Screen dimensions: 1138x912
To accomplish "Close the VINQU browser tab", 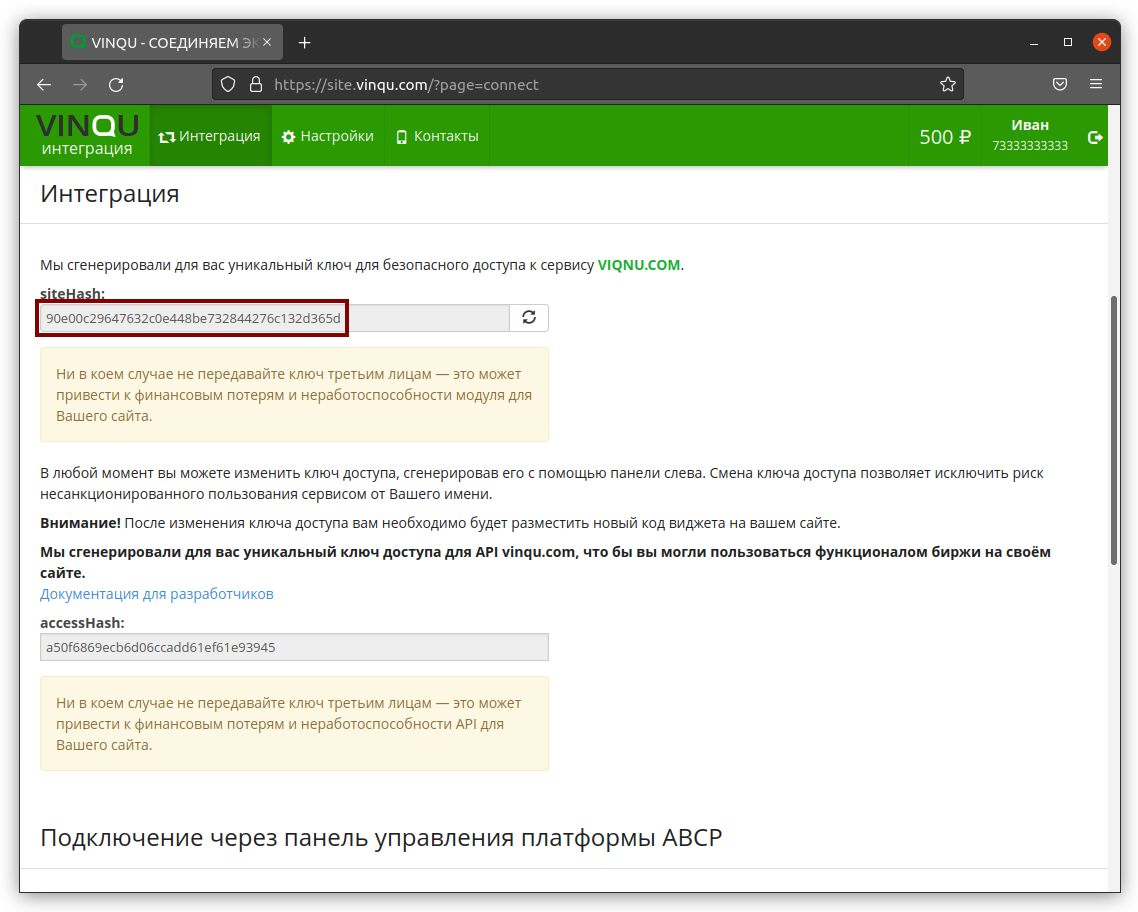I will click(x=267, y=43).
